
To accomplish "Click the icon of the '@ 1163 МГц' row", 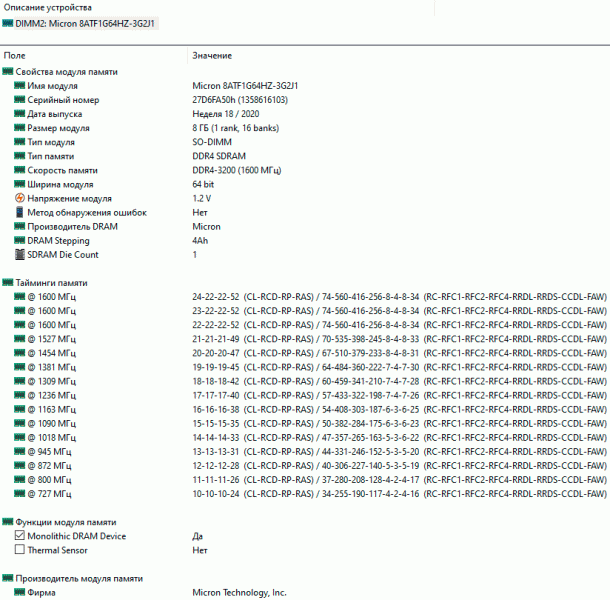I will point(19,409).
